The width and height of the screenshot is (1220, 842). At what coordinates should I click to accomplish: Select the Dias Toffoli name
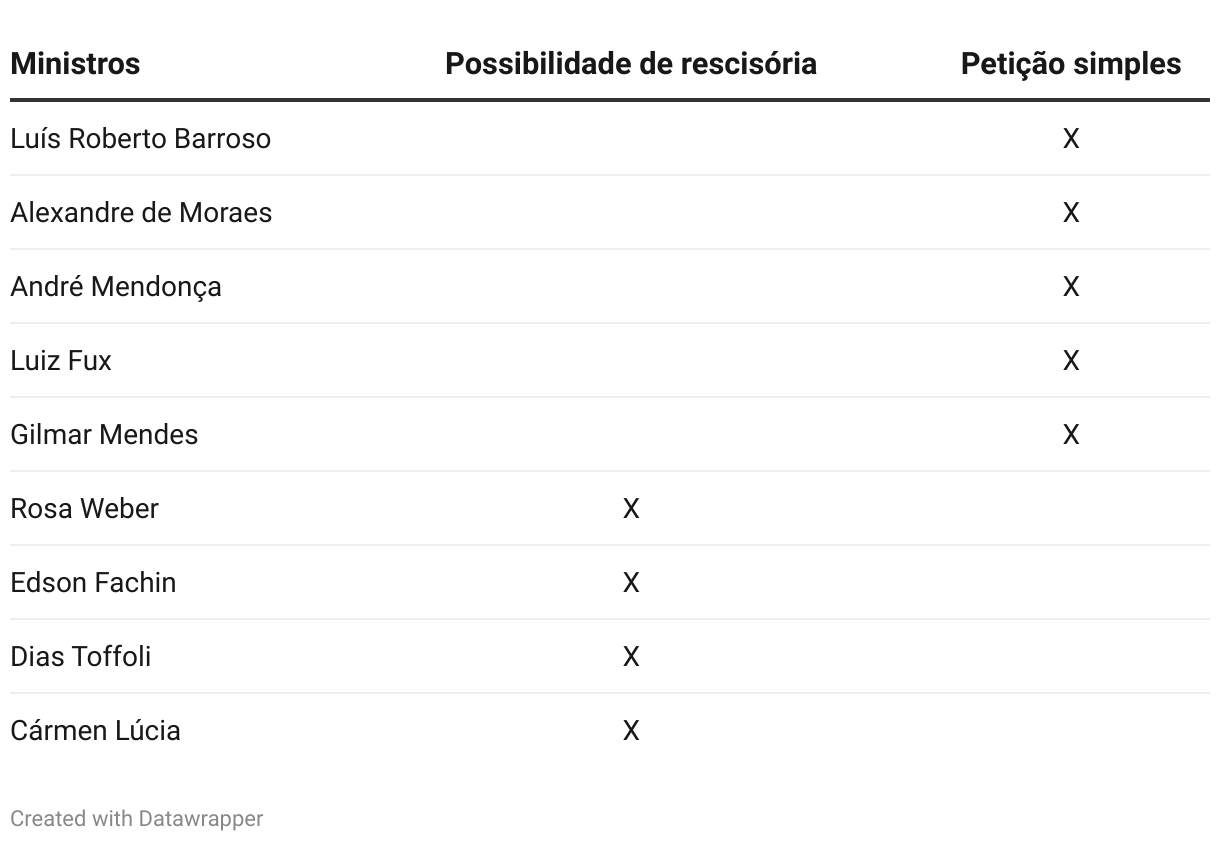coord(81,656)
